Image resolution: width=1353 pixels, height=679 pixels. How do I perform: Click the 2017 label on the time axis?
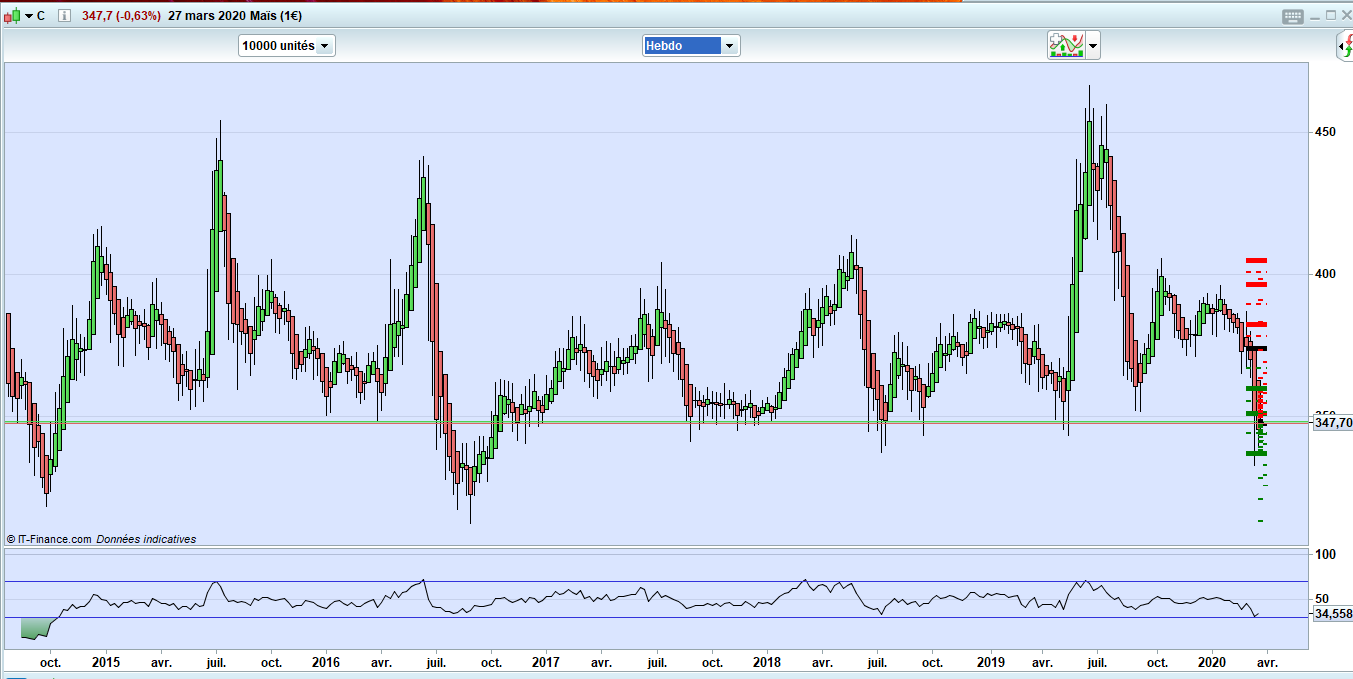pos(546,662)
